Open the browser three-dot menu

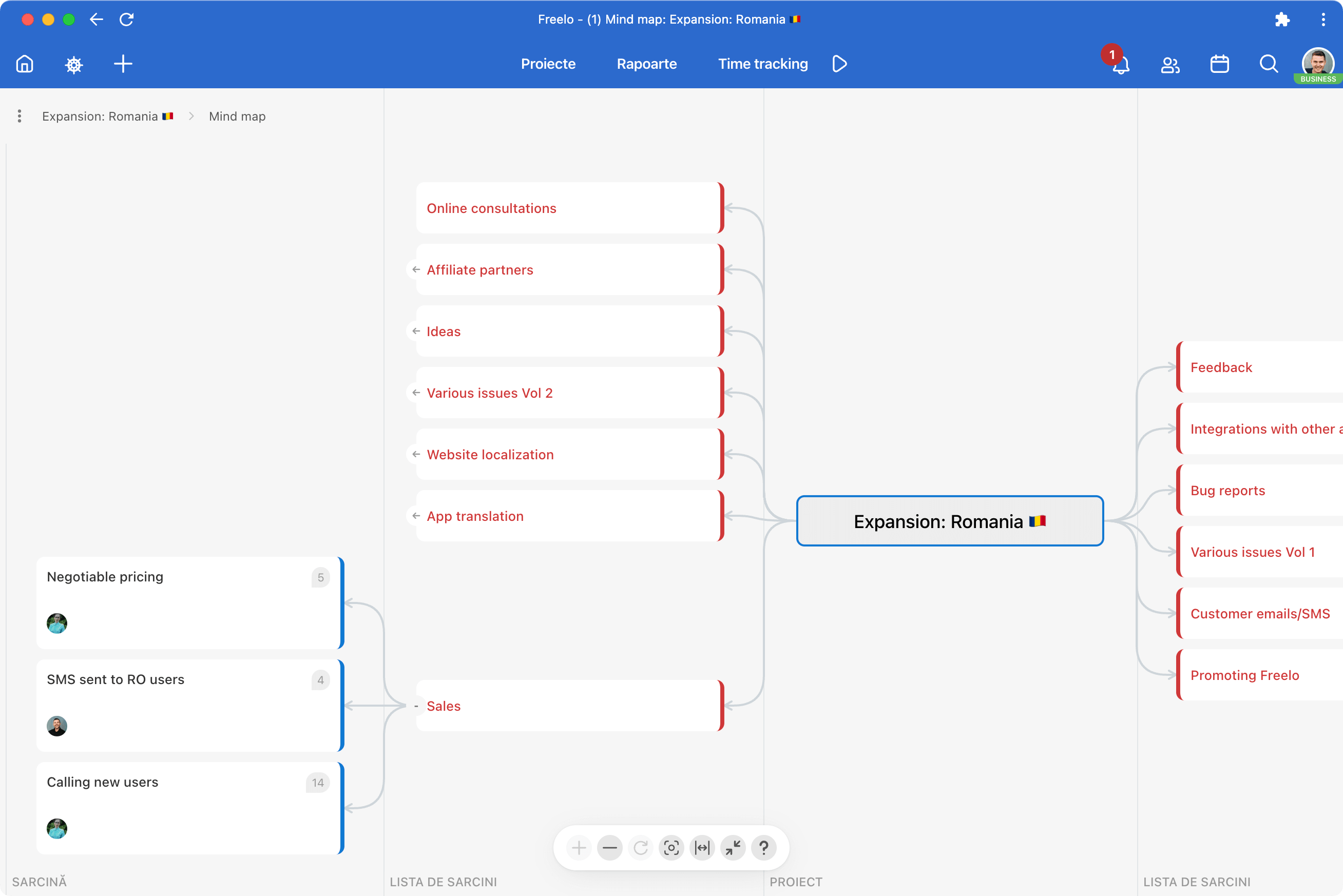[x=1323, y=20]
